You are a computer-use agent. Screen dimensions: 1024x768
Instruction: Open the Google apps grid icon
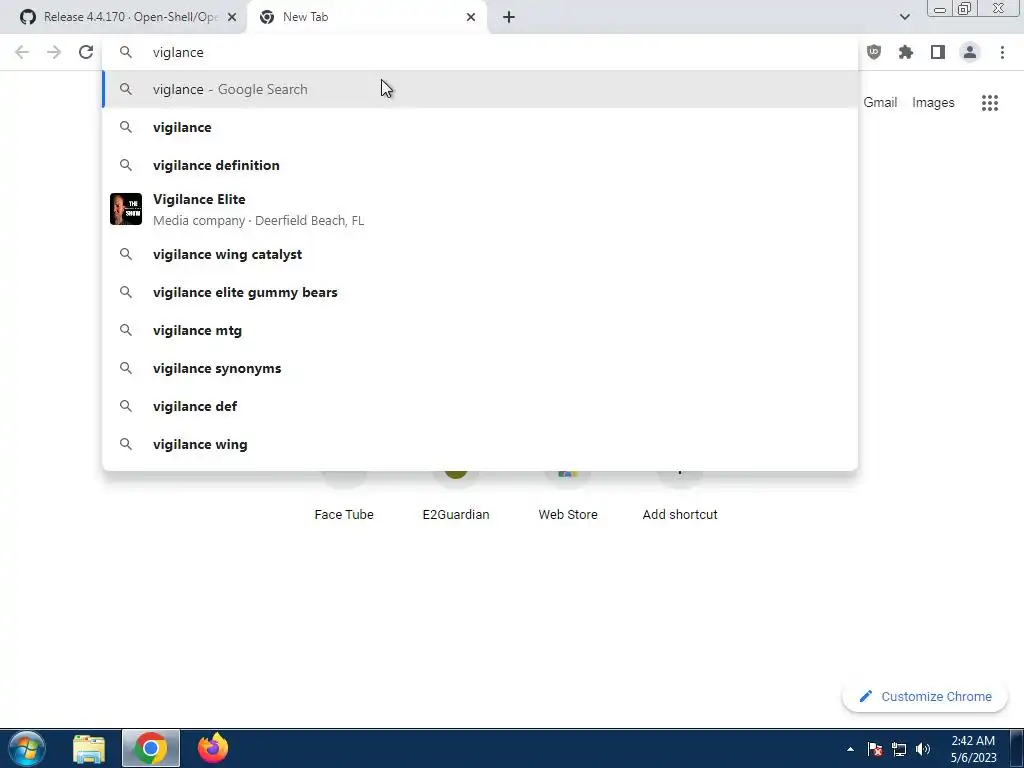coord(990,103)
